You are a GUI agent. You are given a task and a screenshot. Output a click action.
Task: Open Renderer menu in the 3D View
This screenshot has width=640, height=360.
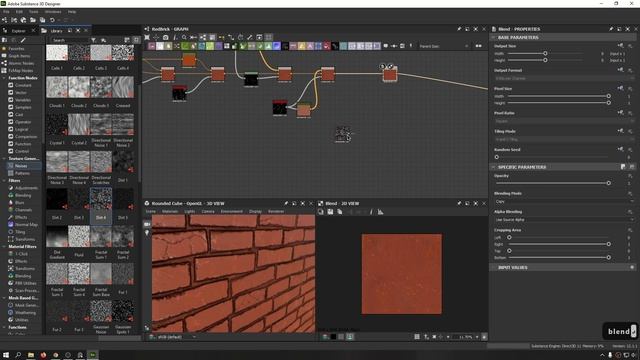point(276,211)
